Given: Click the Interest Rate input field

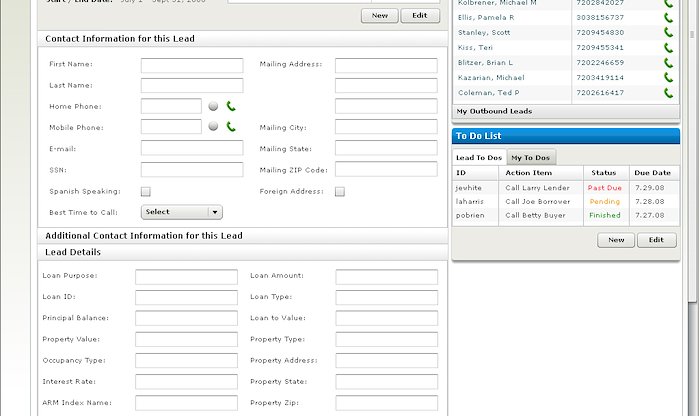Looking at the screenshot, I should 186,382.
